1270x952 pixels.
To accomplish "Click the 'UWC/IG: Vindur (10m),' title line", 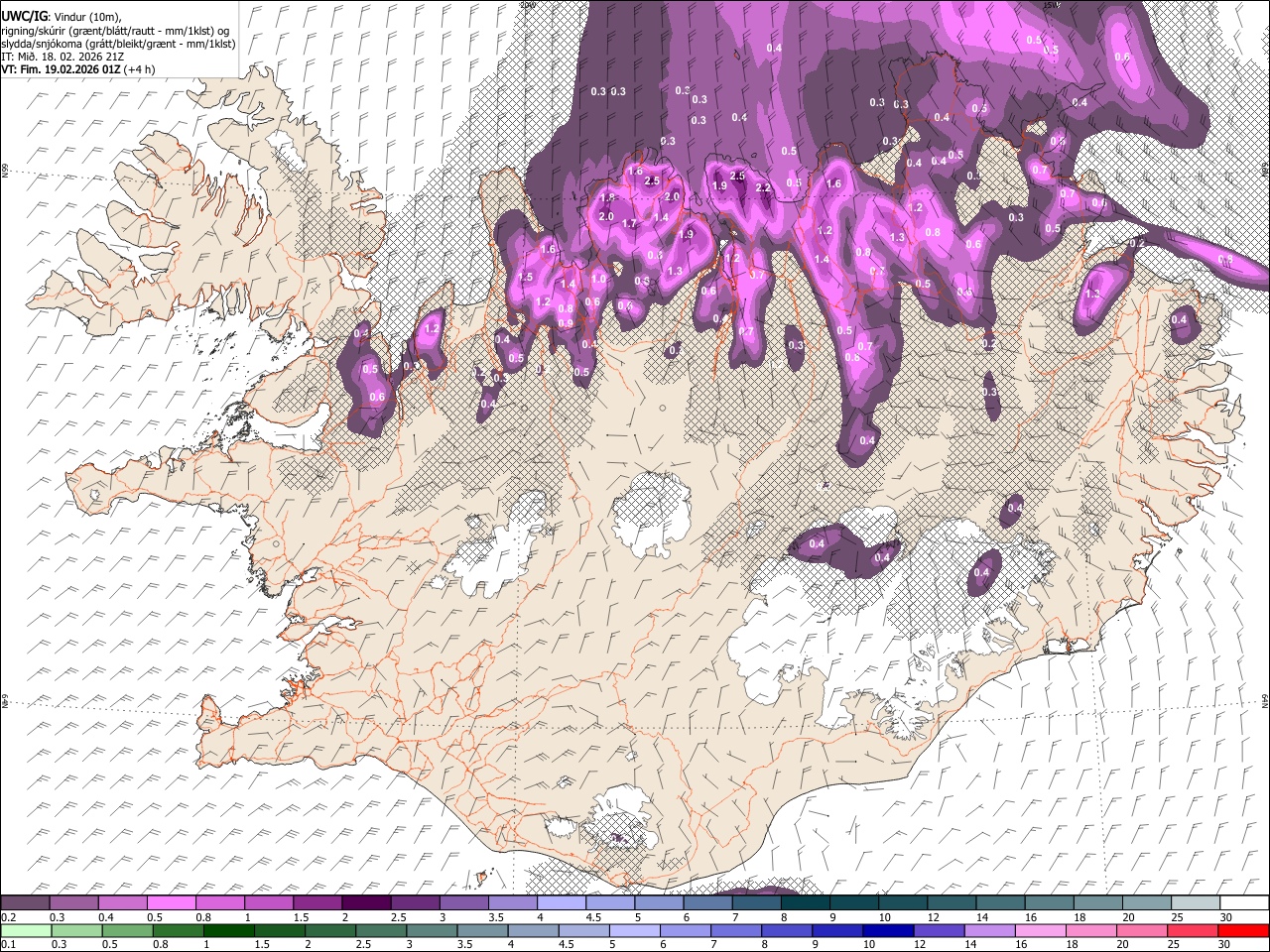I will [x=61, y=16].
